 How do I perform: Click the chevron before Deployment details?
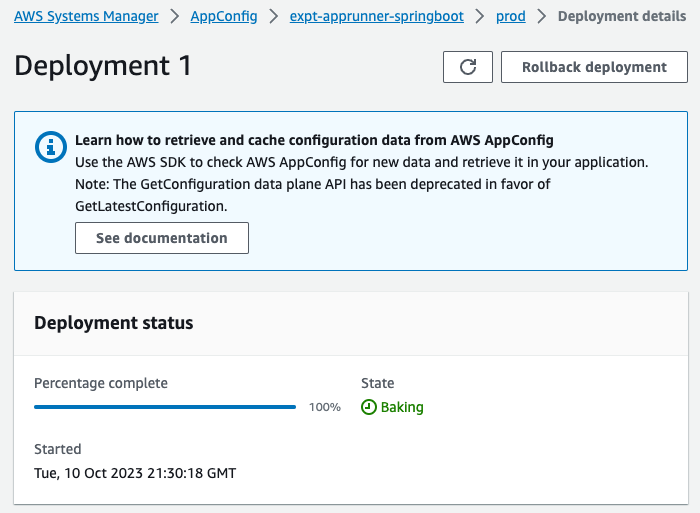542,17
